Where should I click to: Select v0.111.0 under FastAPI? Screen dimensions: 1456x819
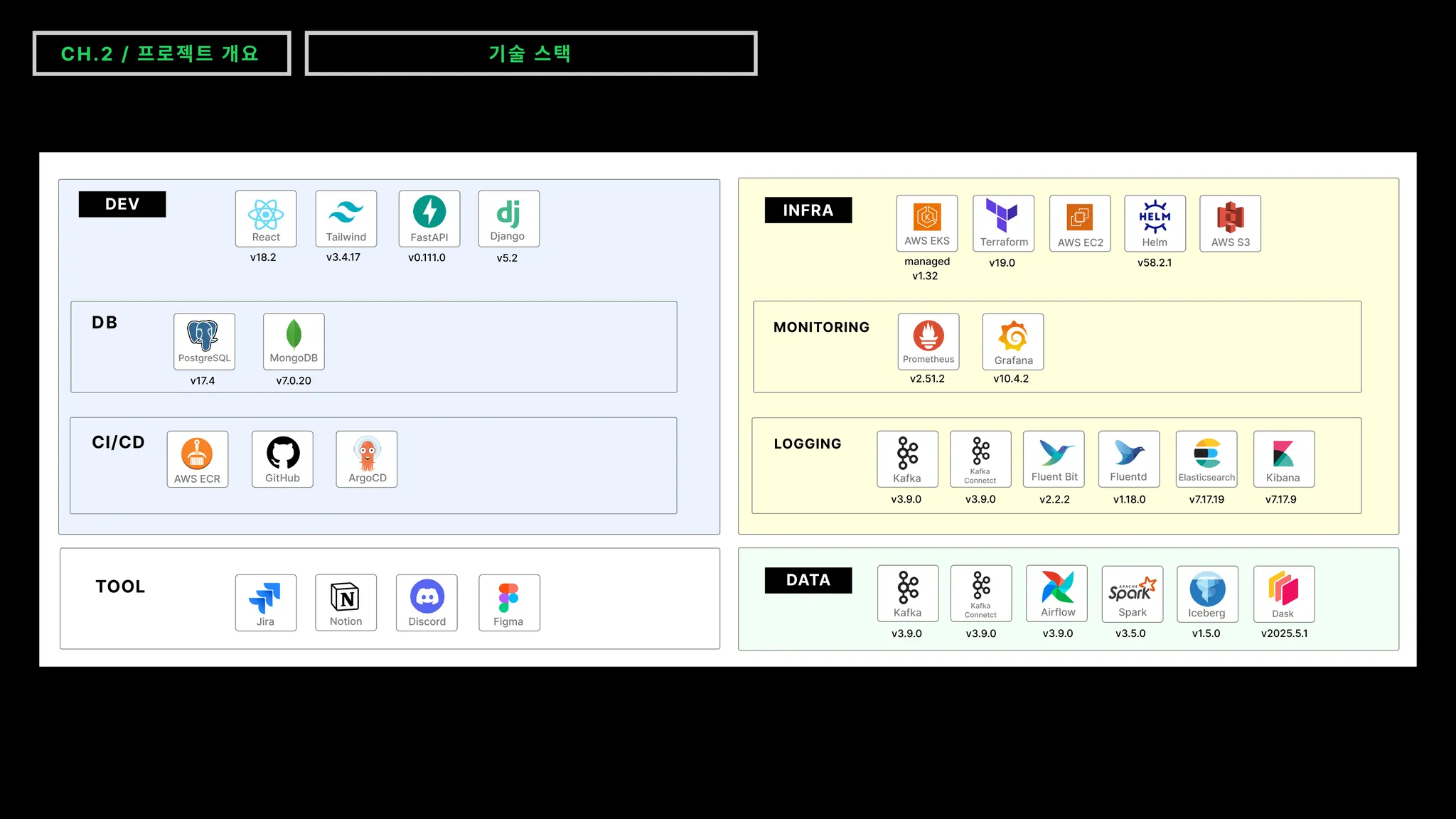[x=427, y=257]
